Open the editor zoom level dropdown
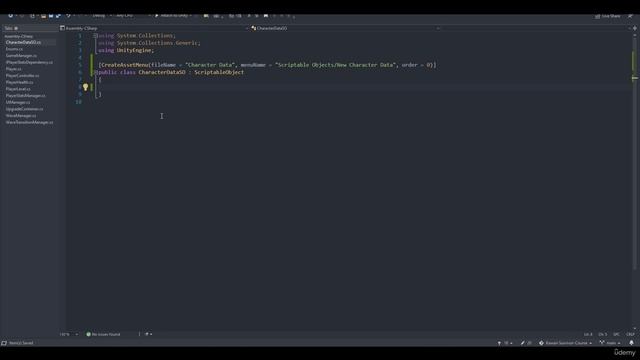The width and height of the screenshot is (640, 360). [x=69, y=334]
